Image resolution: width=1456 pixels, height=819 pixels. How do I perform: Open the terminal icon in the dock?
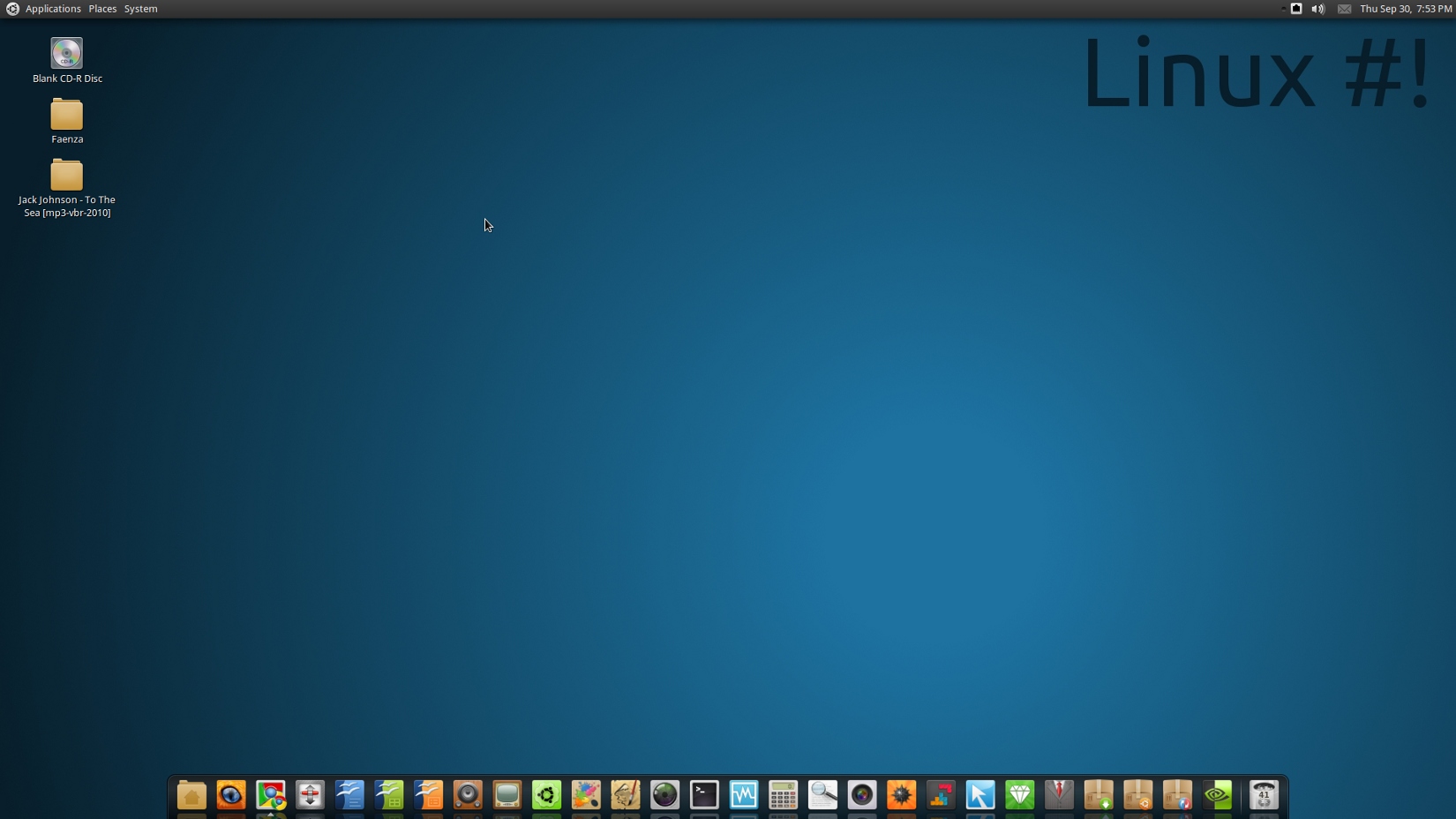pyautogui.click(x=704, y=795)
